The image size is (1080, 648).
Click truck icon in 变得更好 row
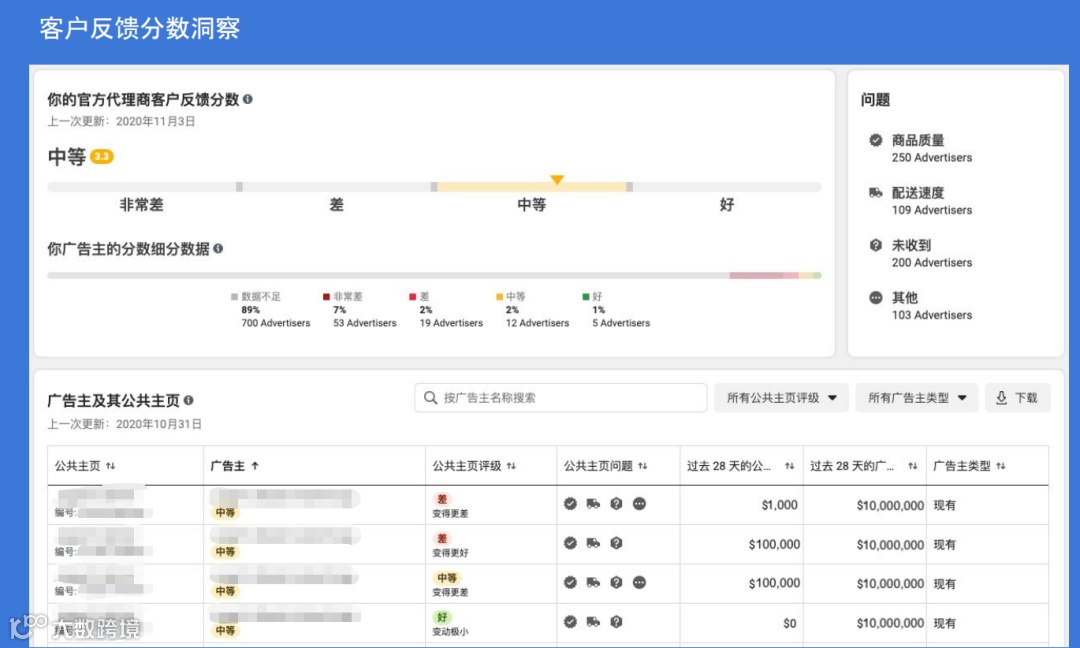point(593,543)
